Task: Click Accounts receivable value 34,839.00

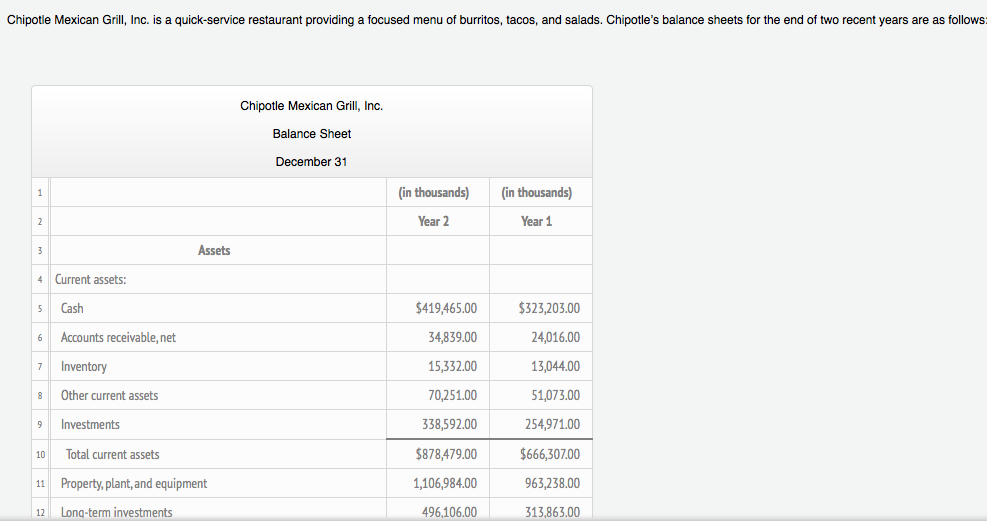Action: tap(453, 337)
